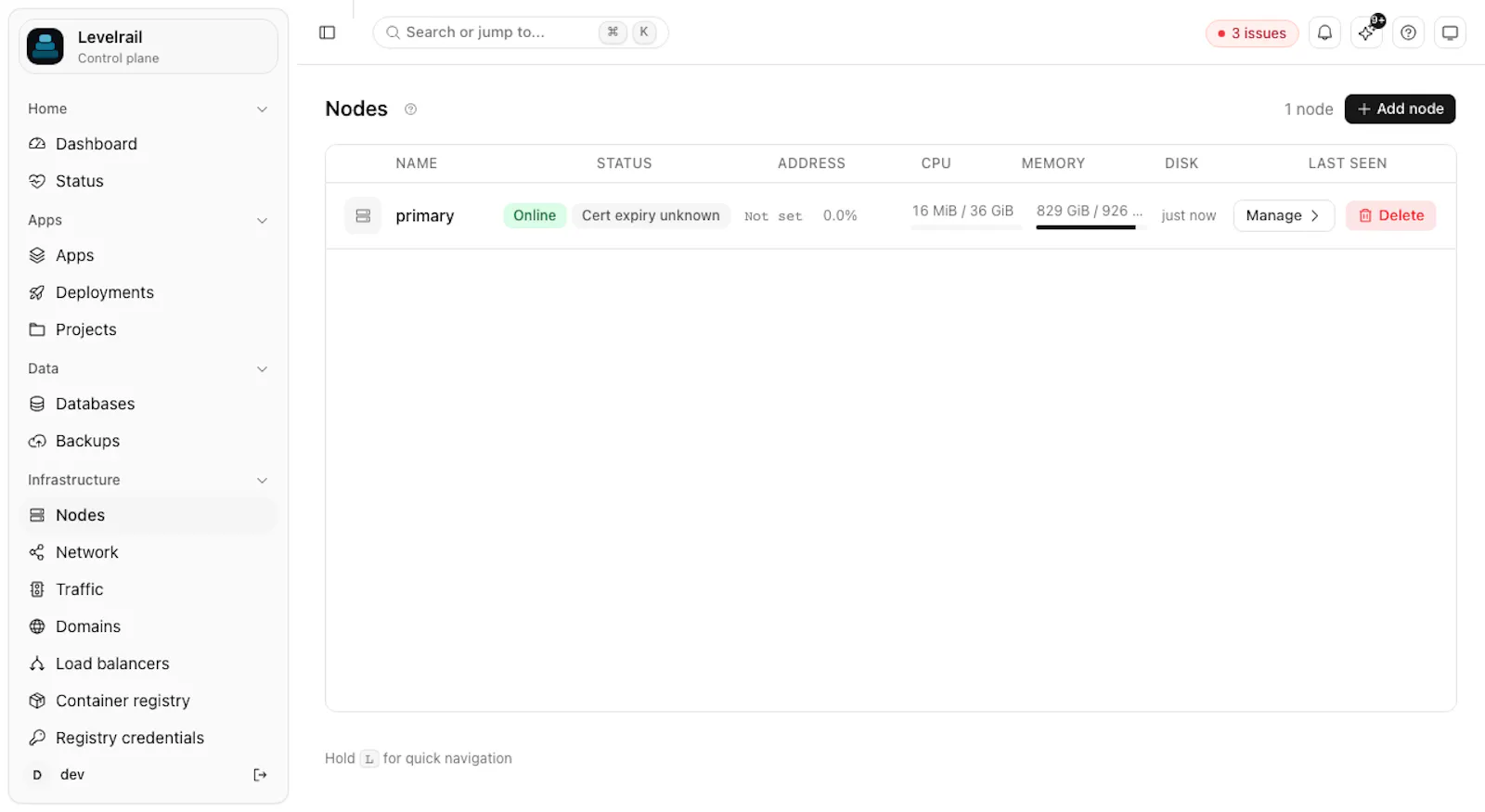The height and width of the screenshot is (812, 1485).
Task: Open the help question mark icon
Action: point(1408,32)
